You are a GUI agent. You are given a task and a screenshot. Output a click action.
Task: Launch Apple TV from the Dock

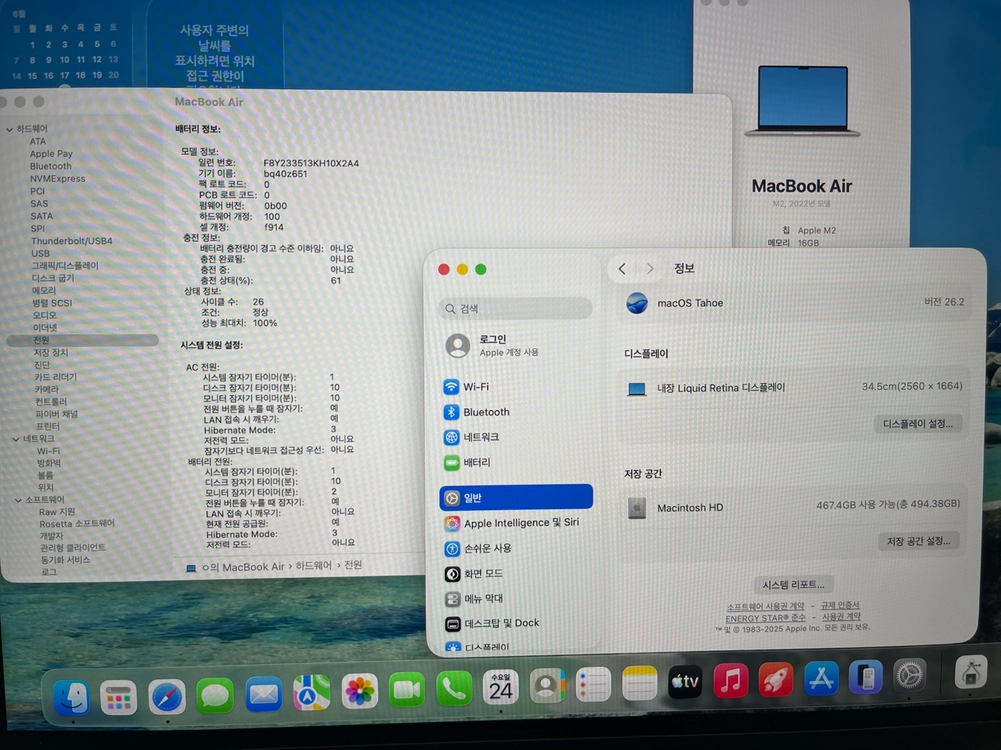(x=685, y=682)
